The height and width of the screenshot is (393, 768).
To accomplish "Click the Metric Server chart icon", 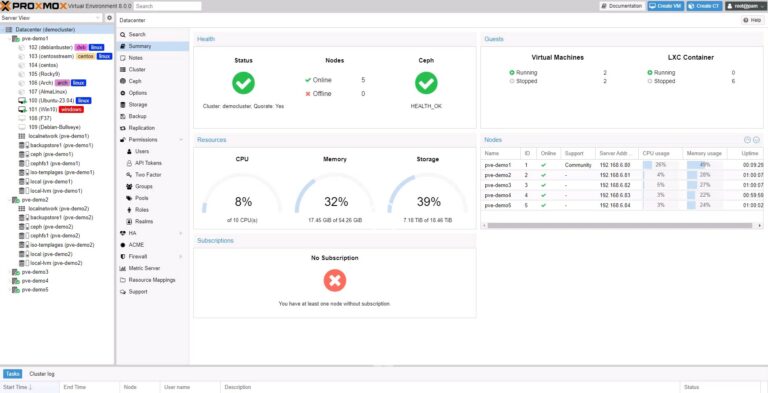I will [123, 269].
